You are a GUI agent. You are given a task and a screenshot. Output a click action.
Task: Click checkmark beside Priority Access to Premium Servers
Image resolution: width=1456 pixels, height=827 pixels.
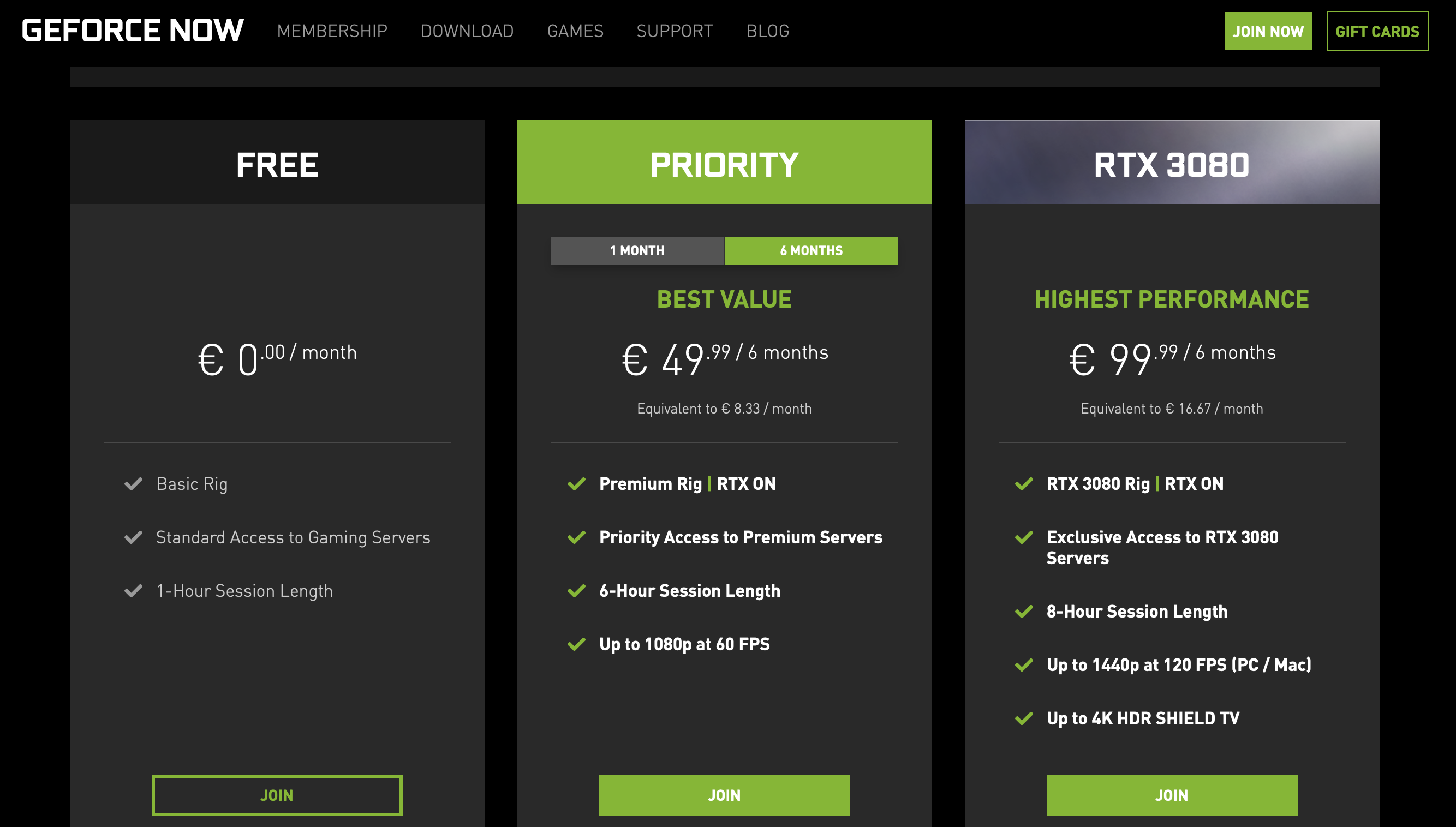[x=577, y=537]
